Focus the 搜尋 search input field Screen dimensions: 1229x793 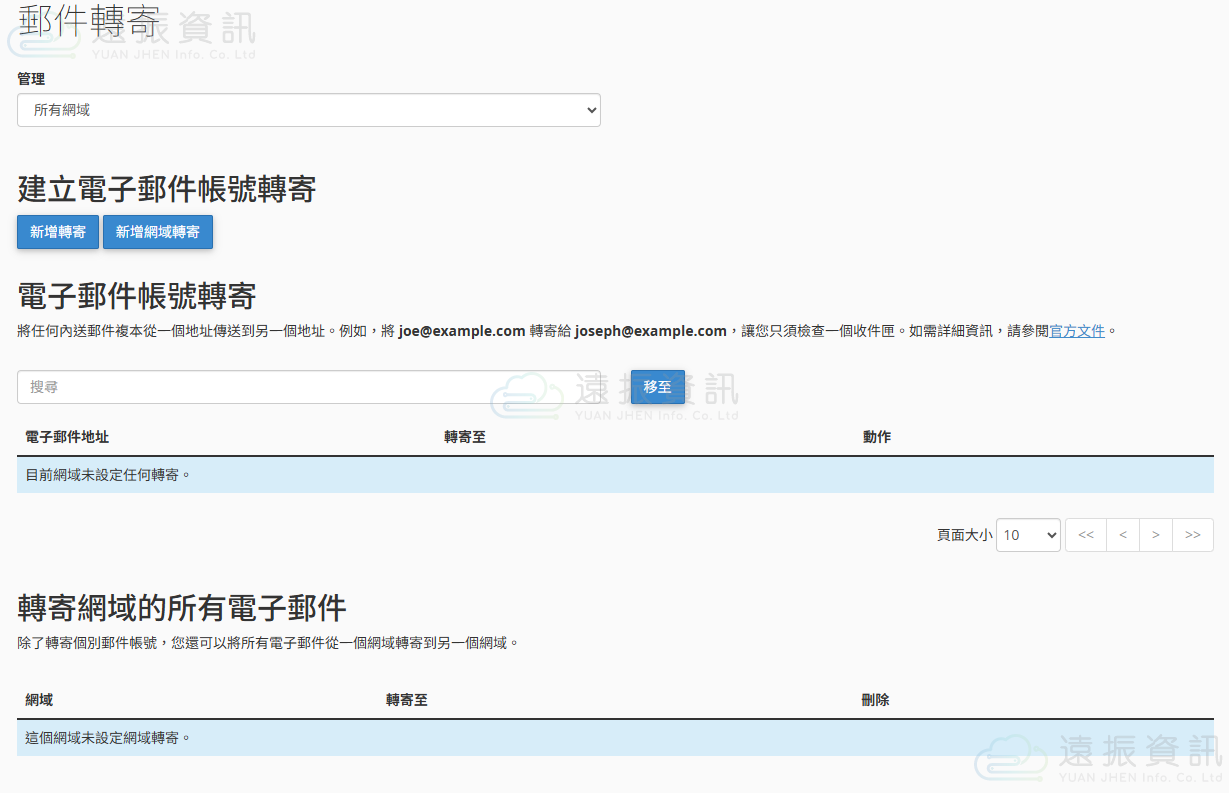[320, 387]
